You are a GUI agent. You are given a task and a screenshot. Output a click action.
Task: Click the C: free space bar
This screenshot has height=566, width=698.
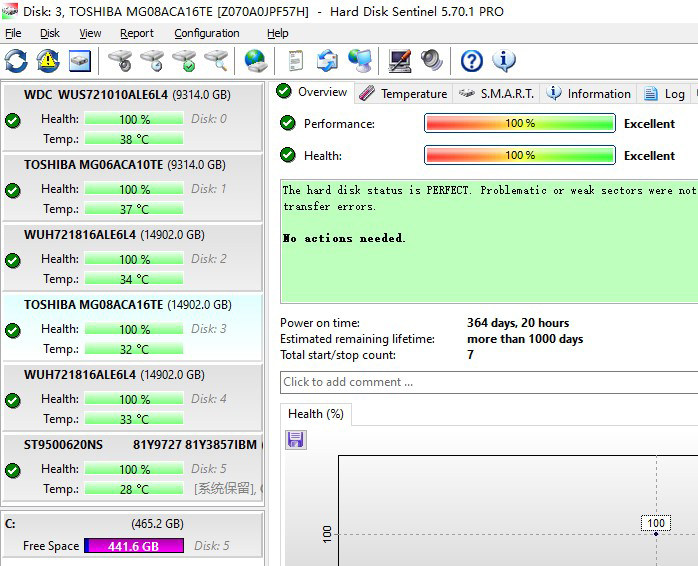coord(134,546)
